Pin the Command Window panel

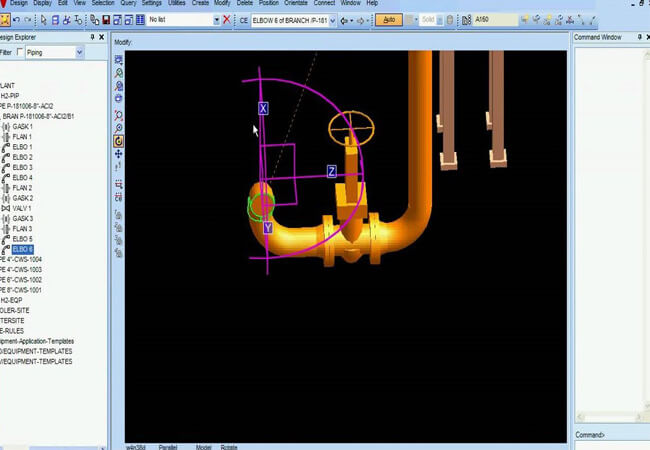[x=640, y=37]
